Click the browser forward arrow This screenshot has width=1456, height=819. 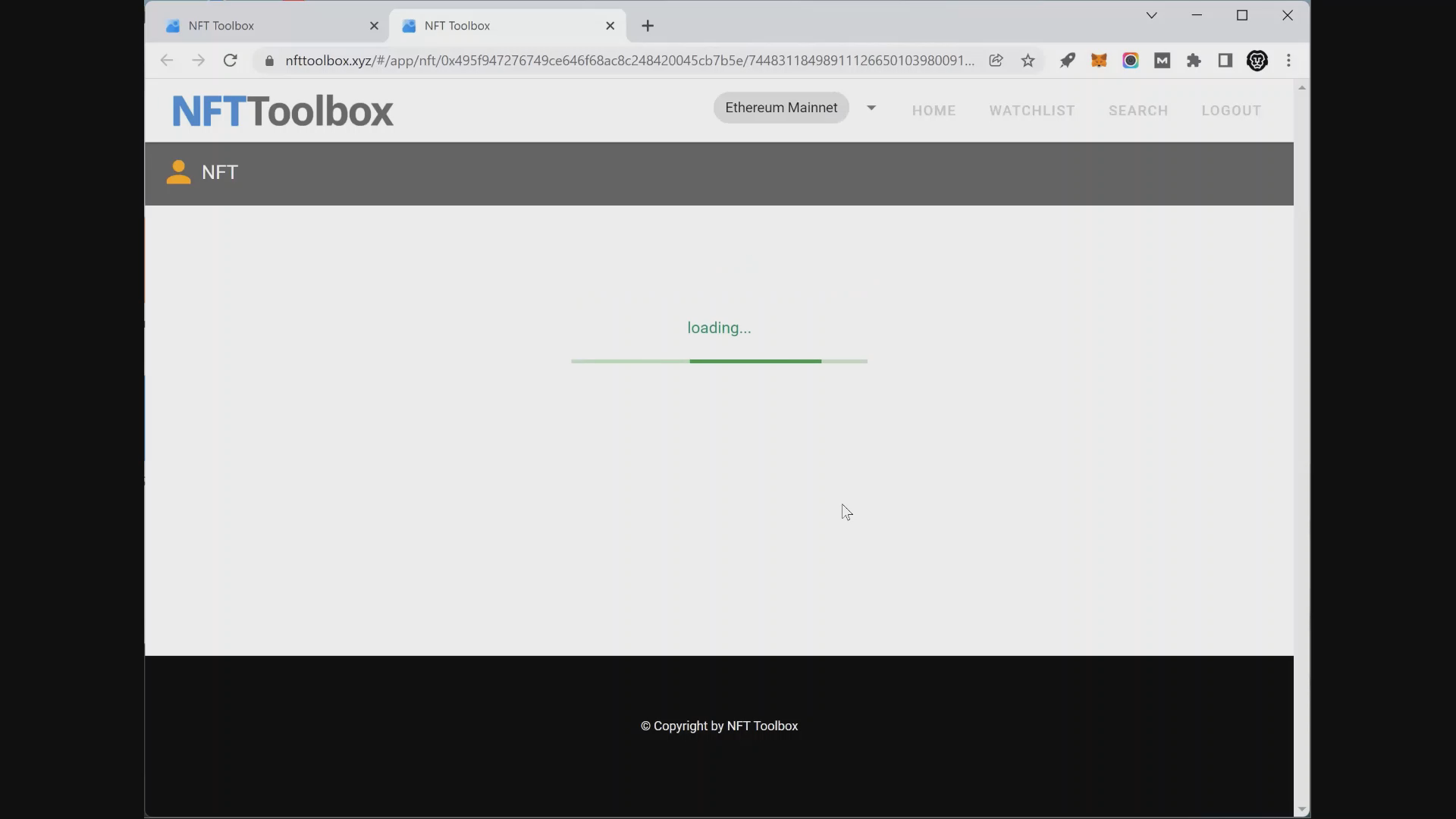tap(198, 61)
